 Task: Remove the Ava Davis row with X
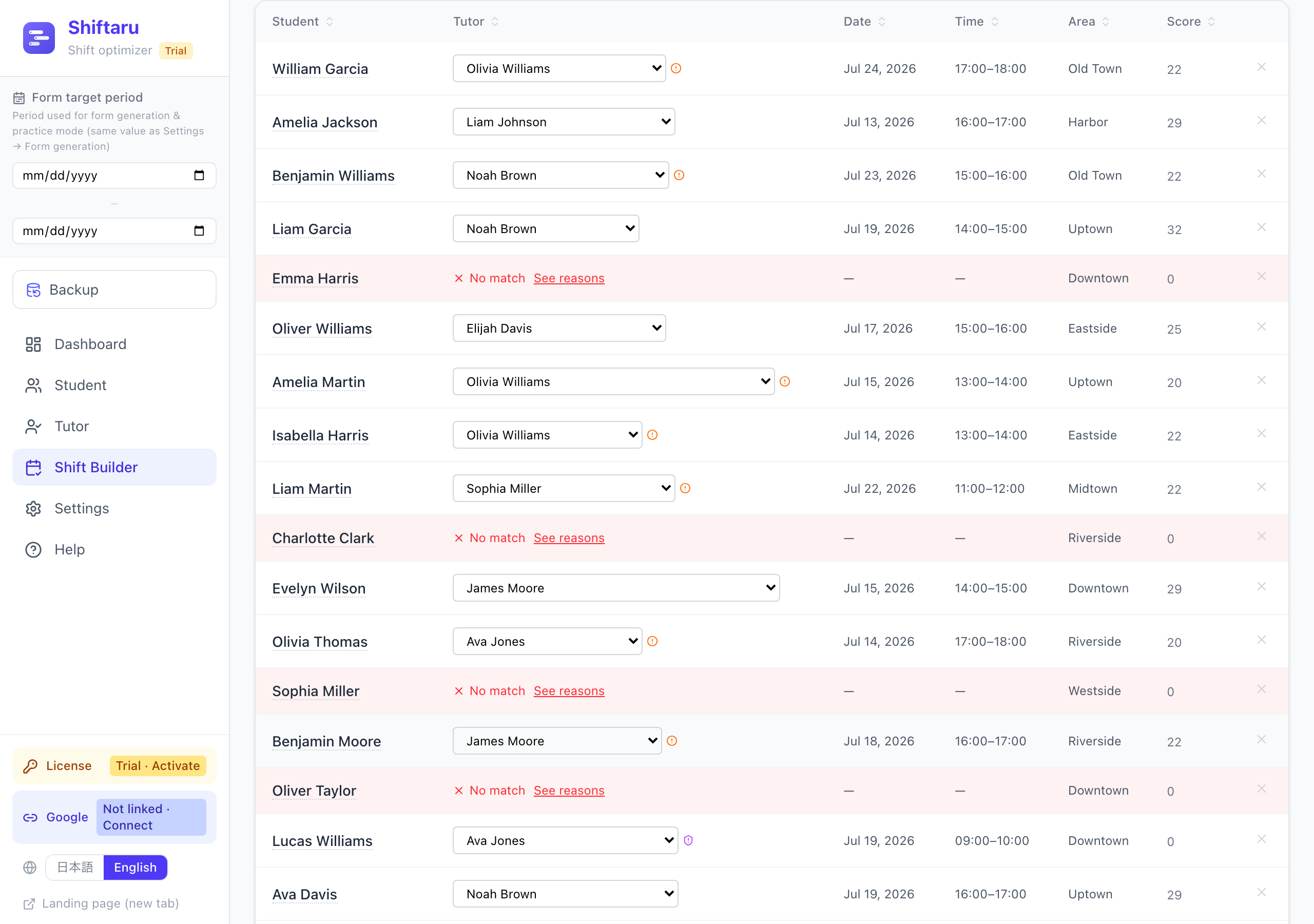coord(1261,893)
